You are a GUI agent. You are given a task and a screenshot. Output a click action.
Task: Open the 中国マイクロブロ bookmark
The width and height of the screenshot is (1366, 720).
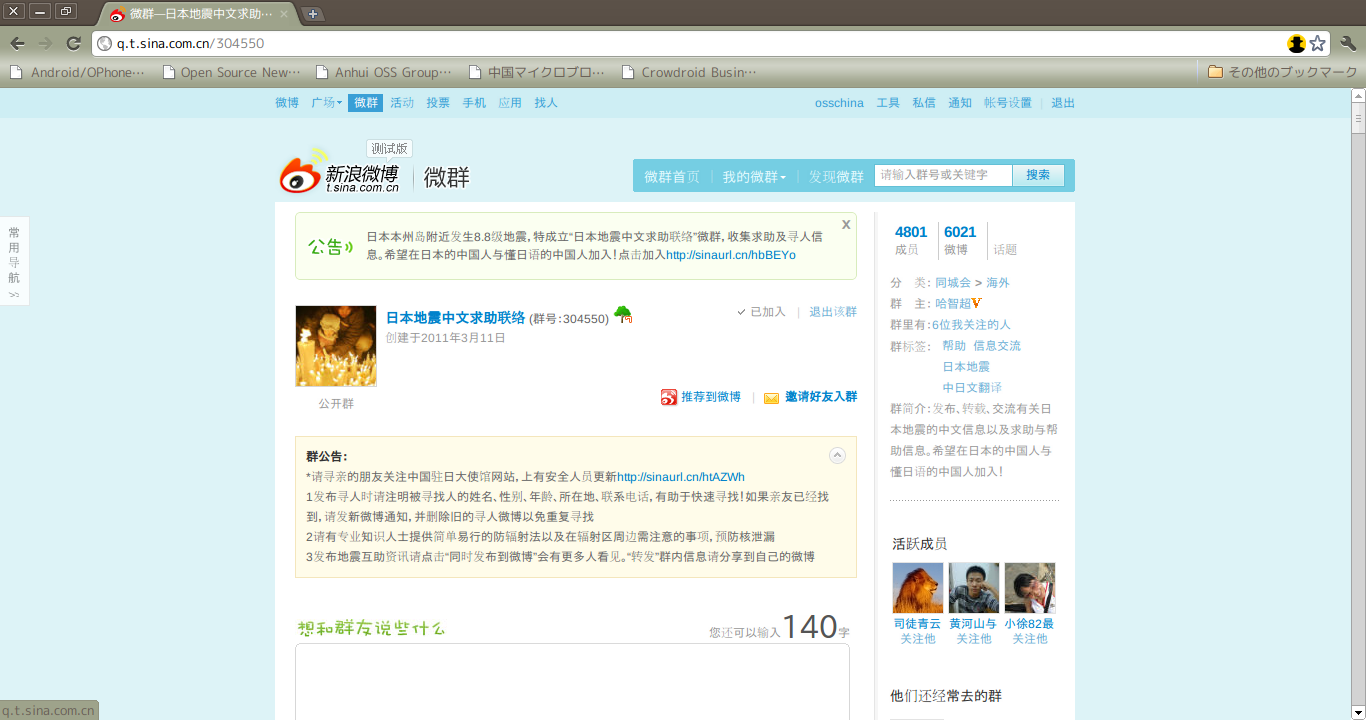point(537,72)
